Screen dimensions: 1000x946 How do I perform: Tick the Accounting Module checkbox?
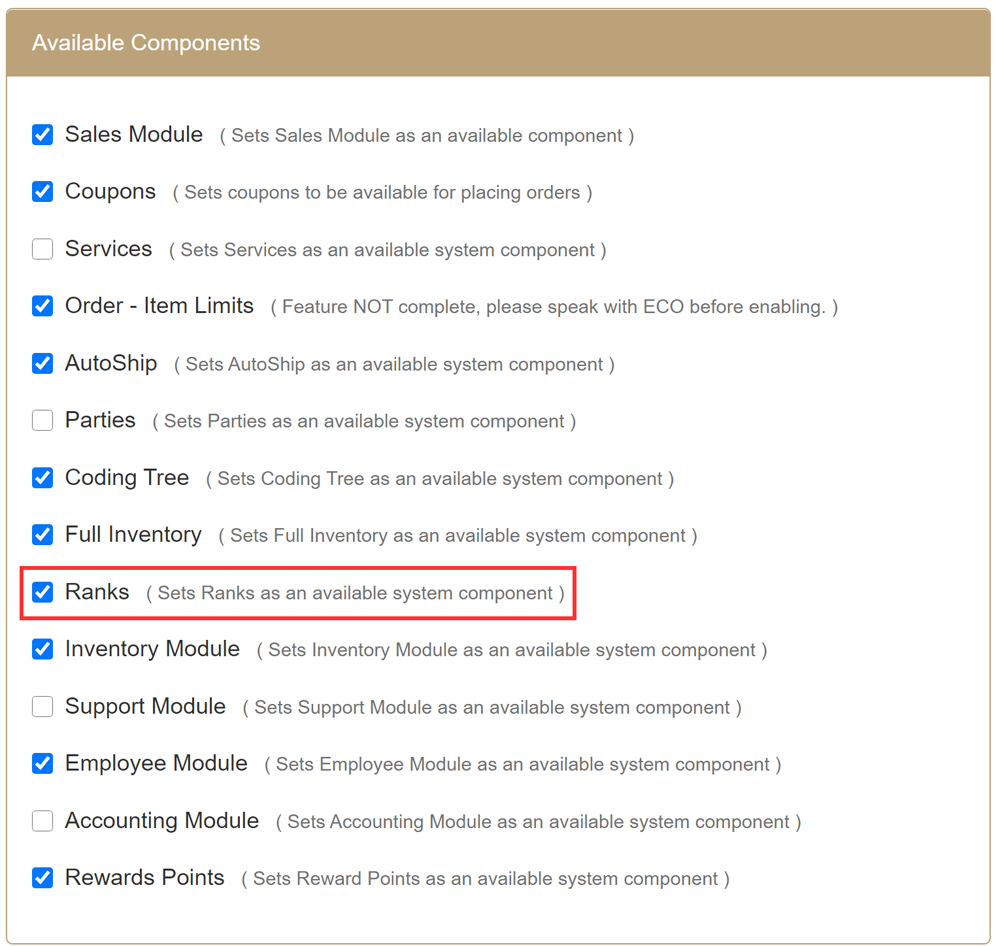tap(42, 821)
